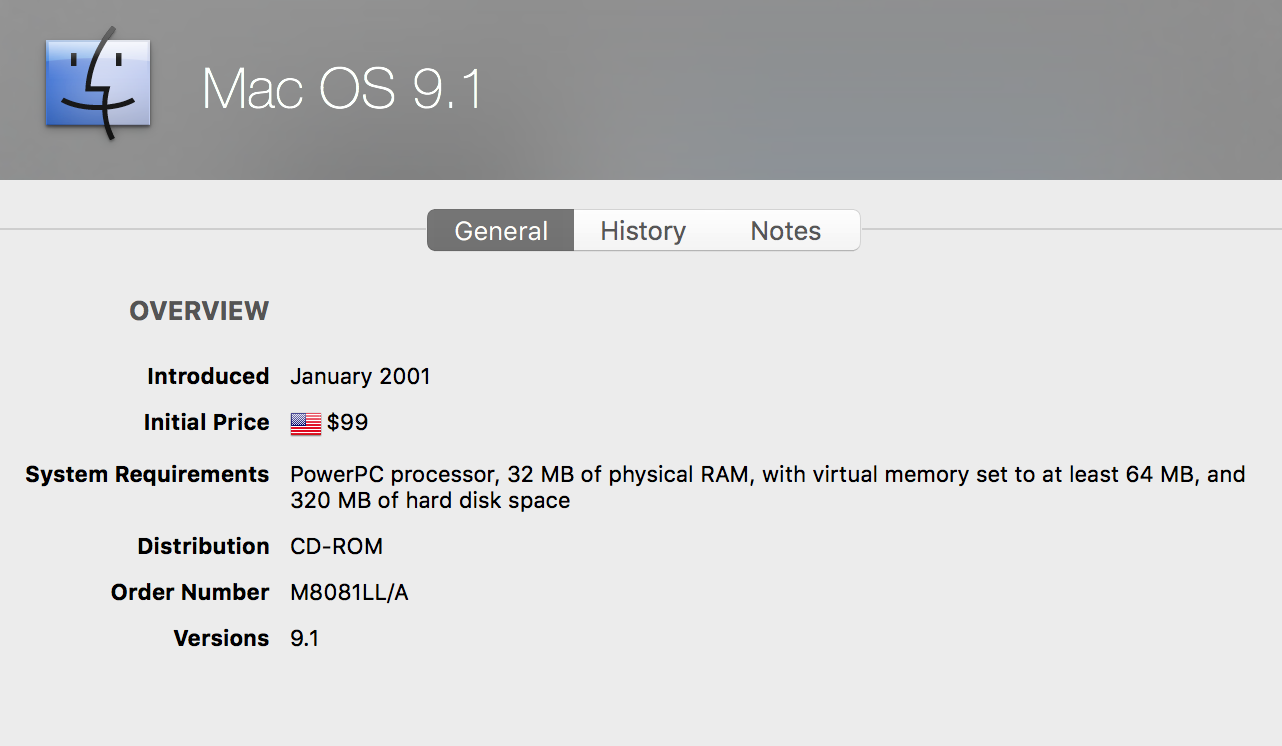Select the $99 price value
Screen dimensions: 1282x746
347,423
